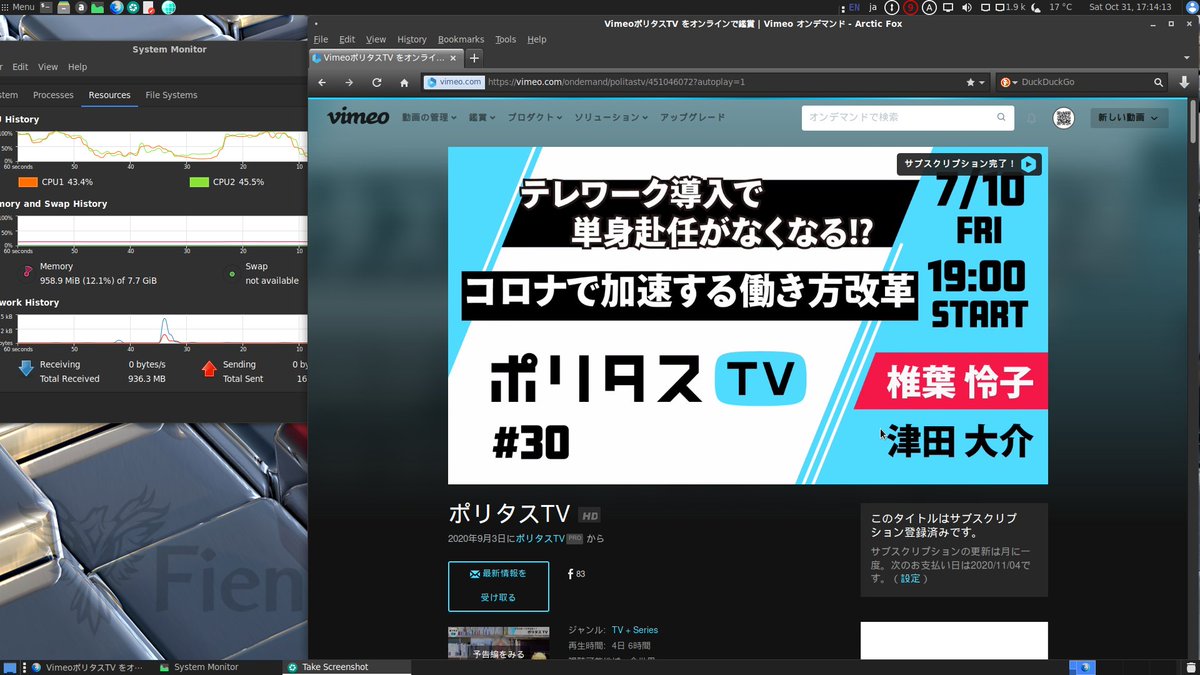Play the 予告編をみる trailer thumbnail

pos(498,641)
